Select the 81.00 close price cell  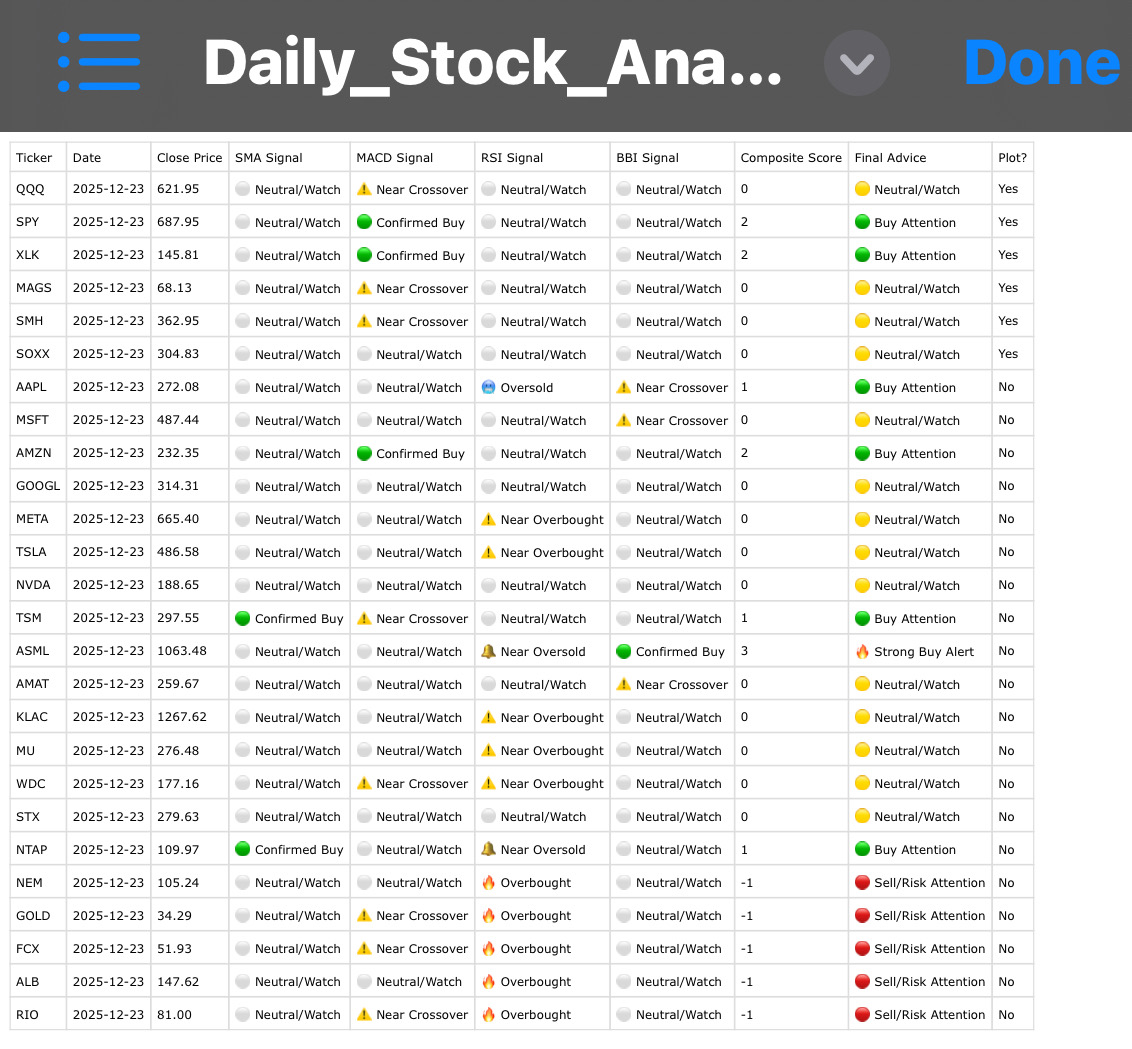[190, 1014]
